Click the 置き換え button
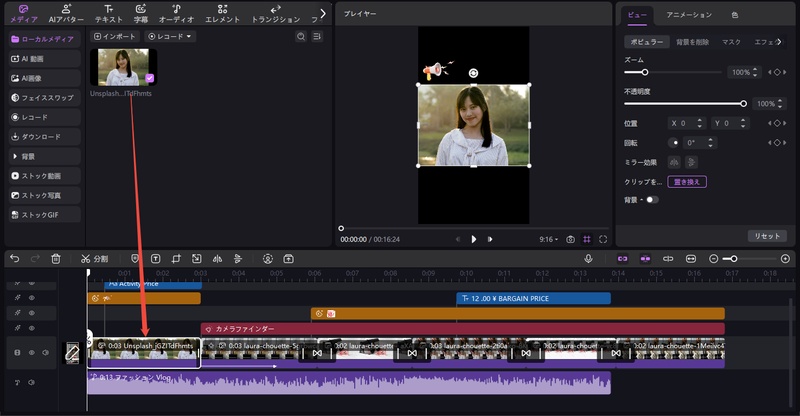Image resolution: width=800 pixels, height=416 pixels. click(x=687, y=182)
